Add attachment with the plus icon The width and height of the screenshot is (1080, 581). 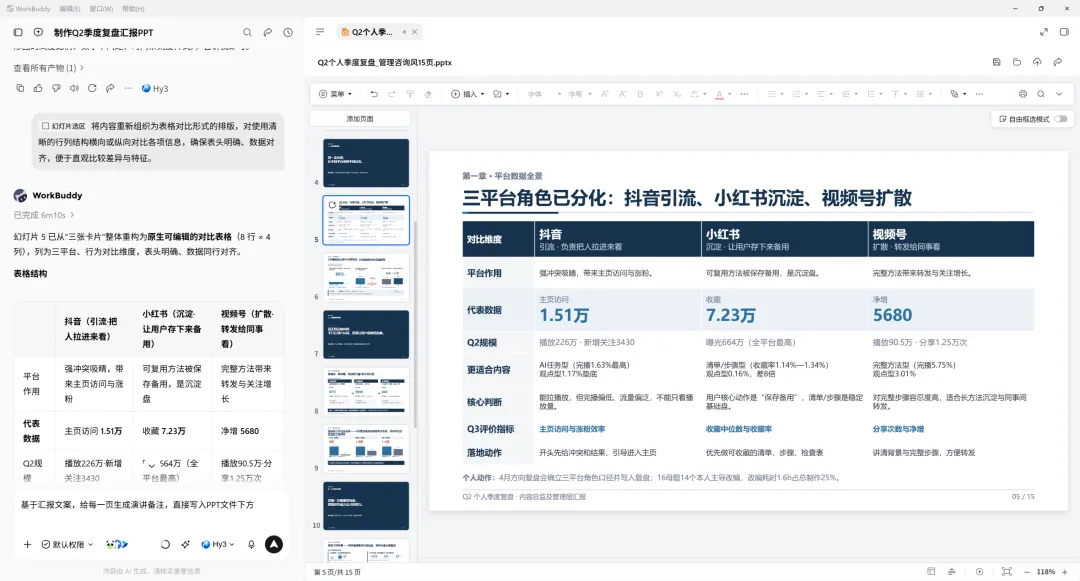pyautogui.click(x=28, y=545)
